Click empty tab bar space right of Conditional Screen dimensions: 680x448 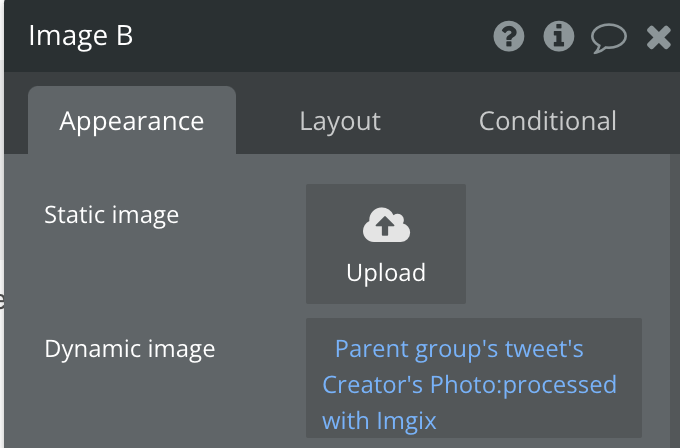coord(650,121)
